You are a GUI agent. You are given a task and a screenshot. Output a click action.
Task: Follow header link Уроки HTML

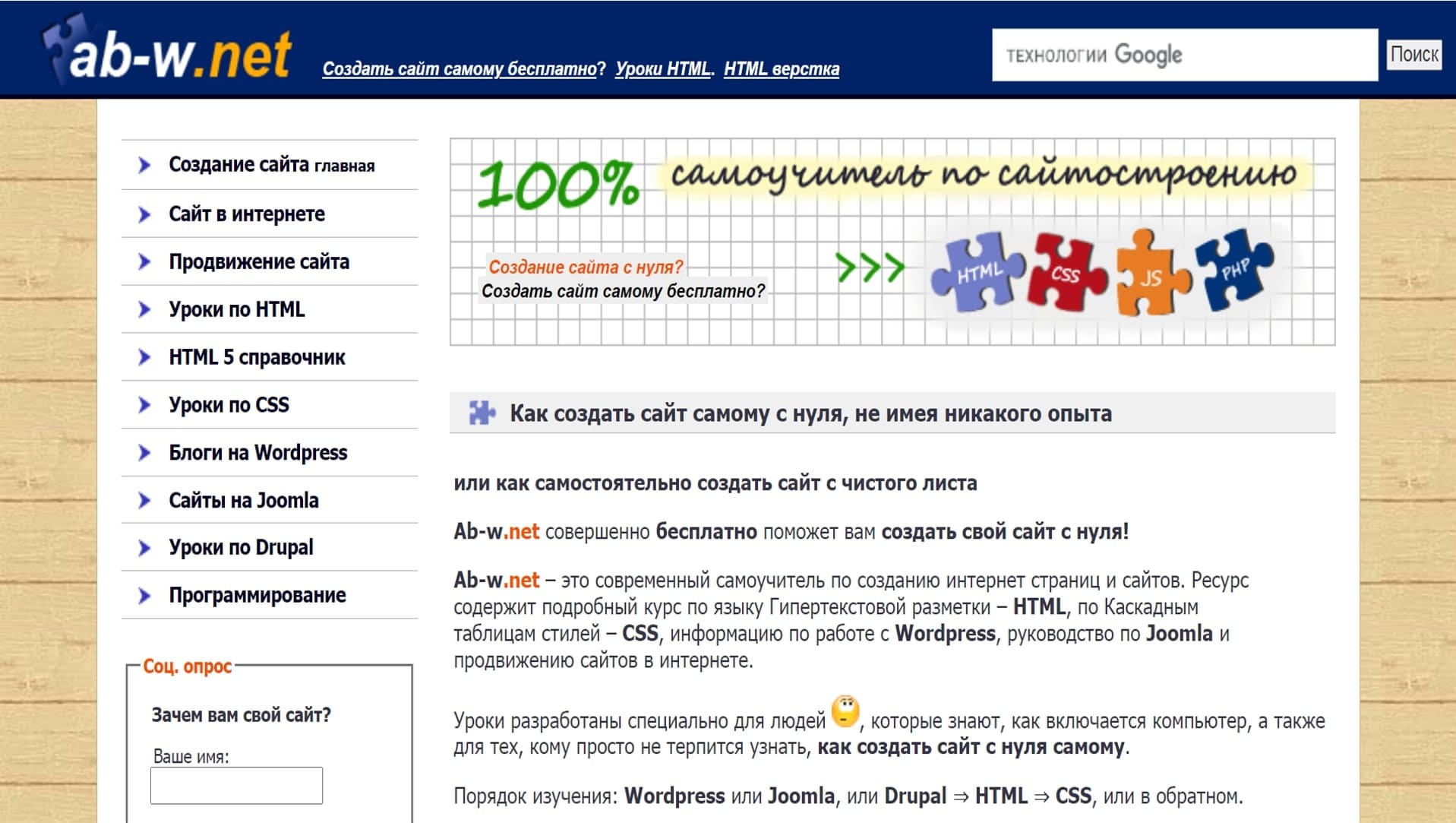click(662, 68)
